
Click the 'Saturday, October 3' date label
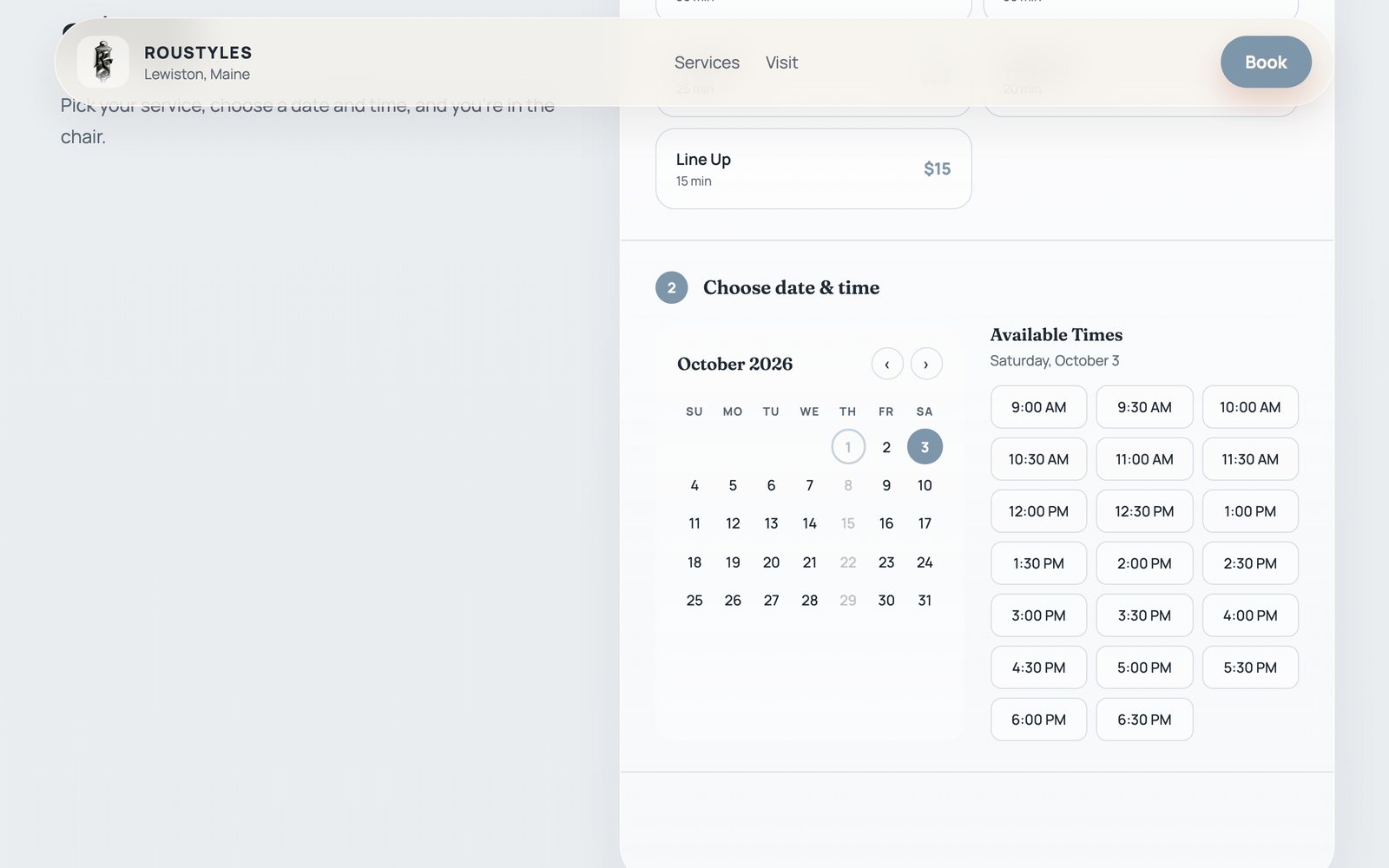[1055, 360]
